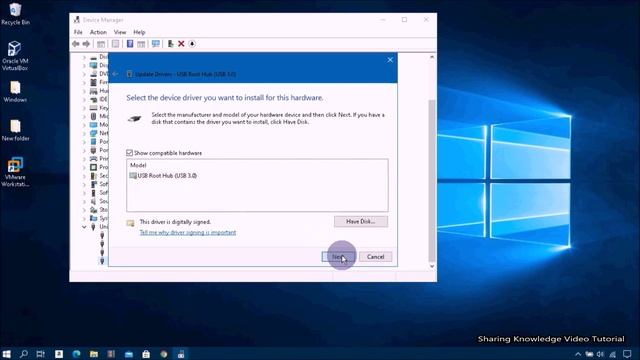Open the Windows Start menu
This screenshot has height=360, width=640.
coord(7,353)
